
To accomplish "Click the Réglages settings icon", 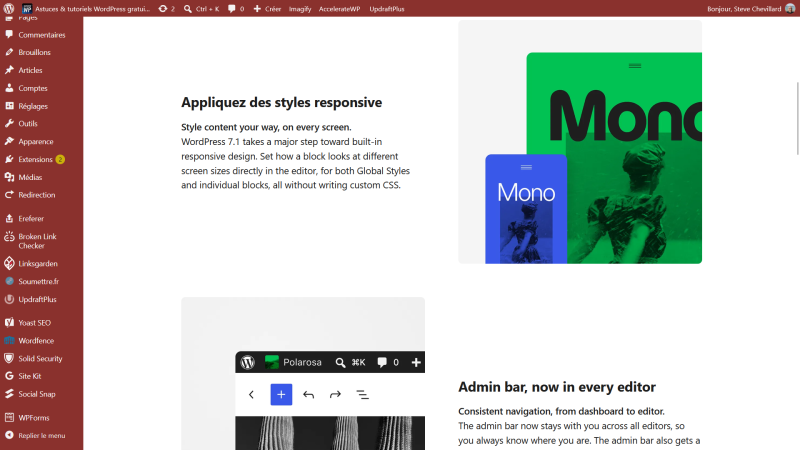I will pos(9,106).
